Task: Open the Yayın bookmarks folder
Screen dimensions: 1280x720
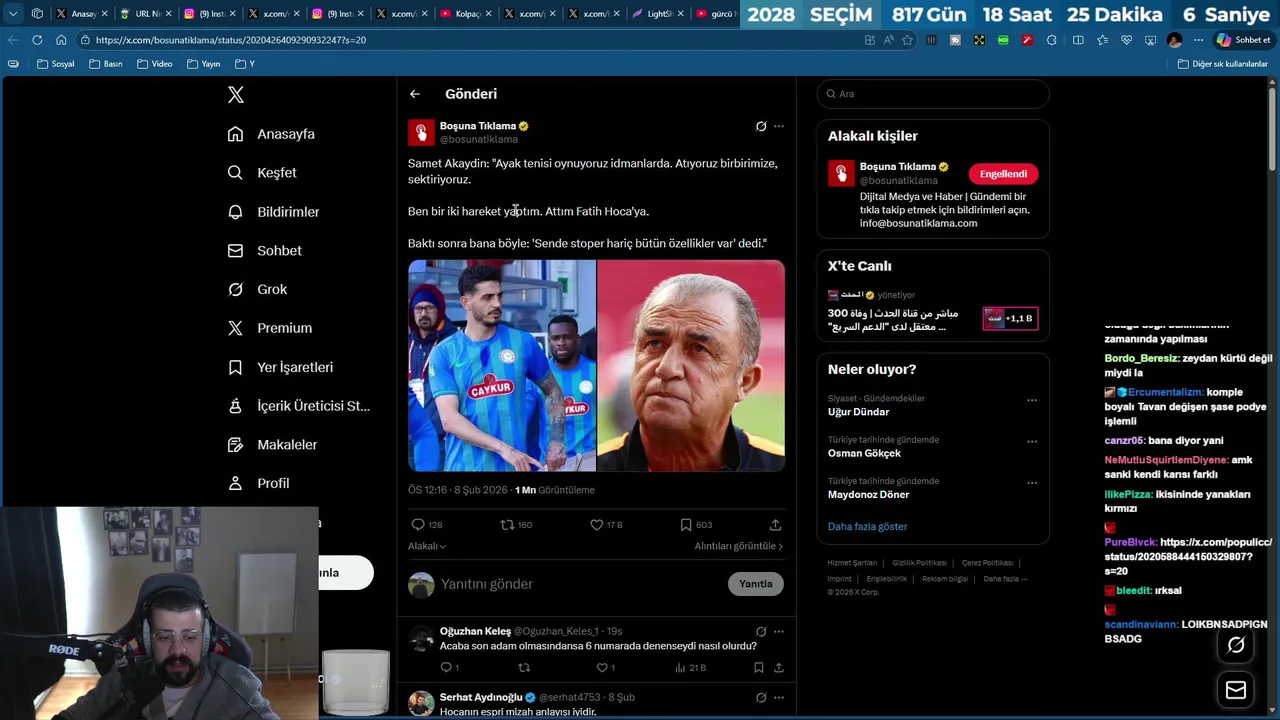Action: [x=204, y=64]
